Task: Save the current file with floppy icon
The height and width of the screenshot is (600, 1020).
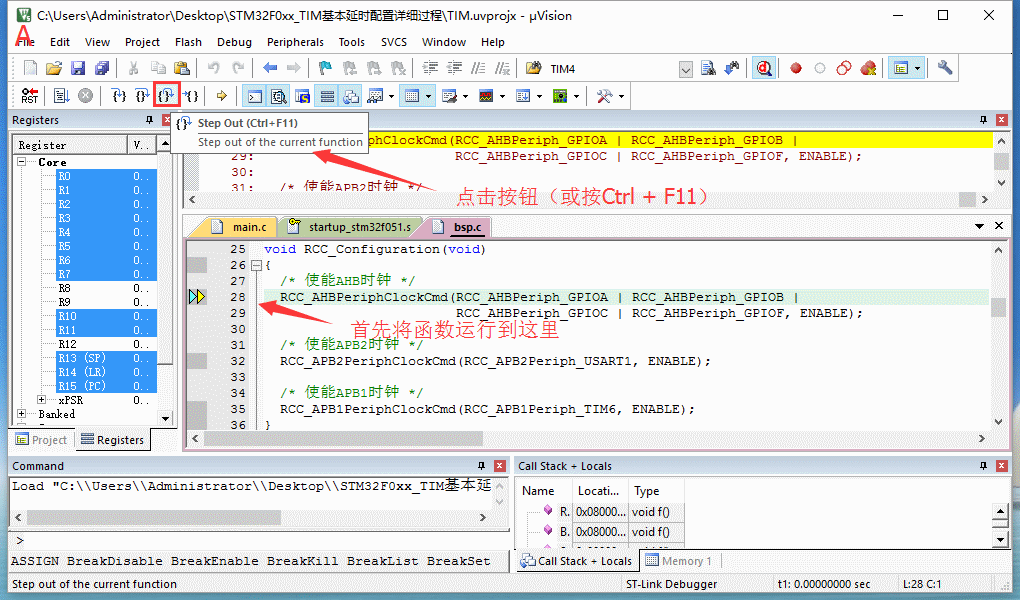Action: 78,68
